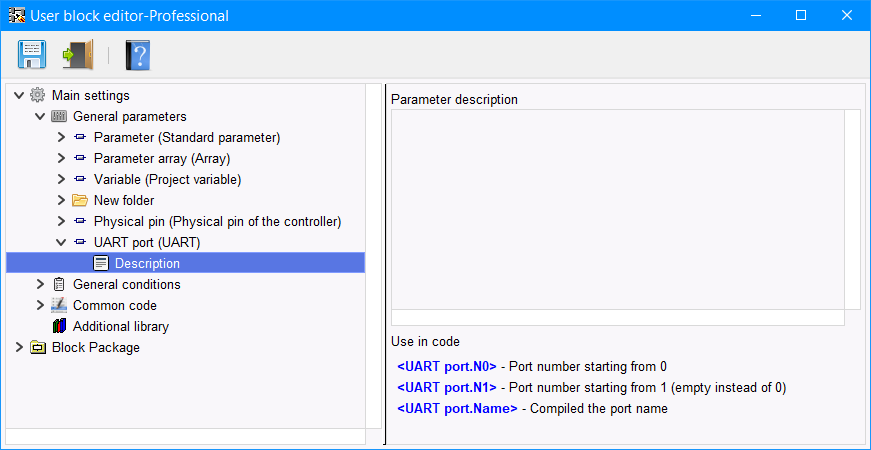Open the Help book icon

(137, 54)
